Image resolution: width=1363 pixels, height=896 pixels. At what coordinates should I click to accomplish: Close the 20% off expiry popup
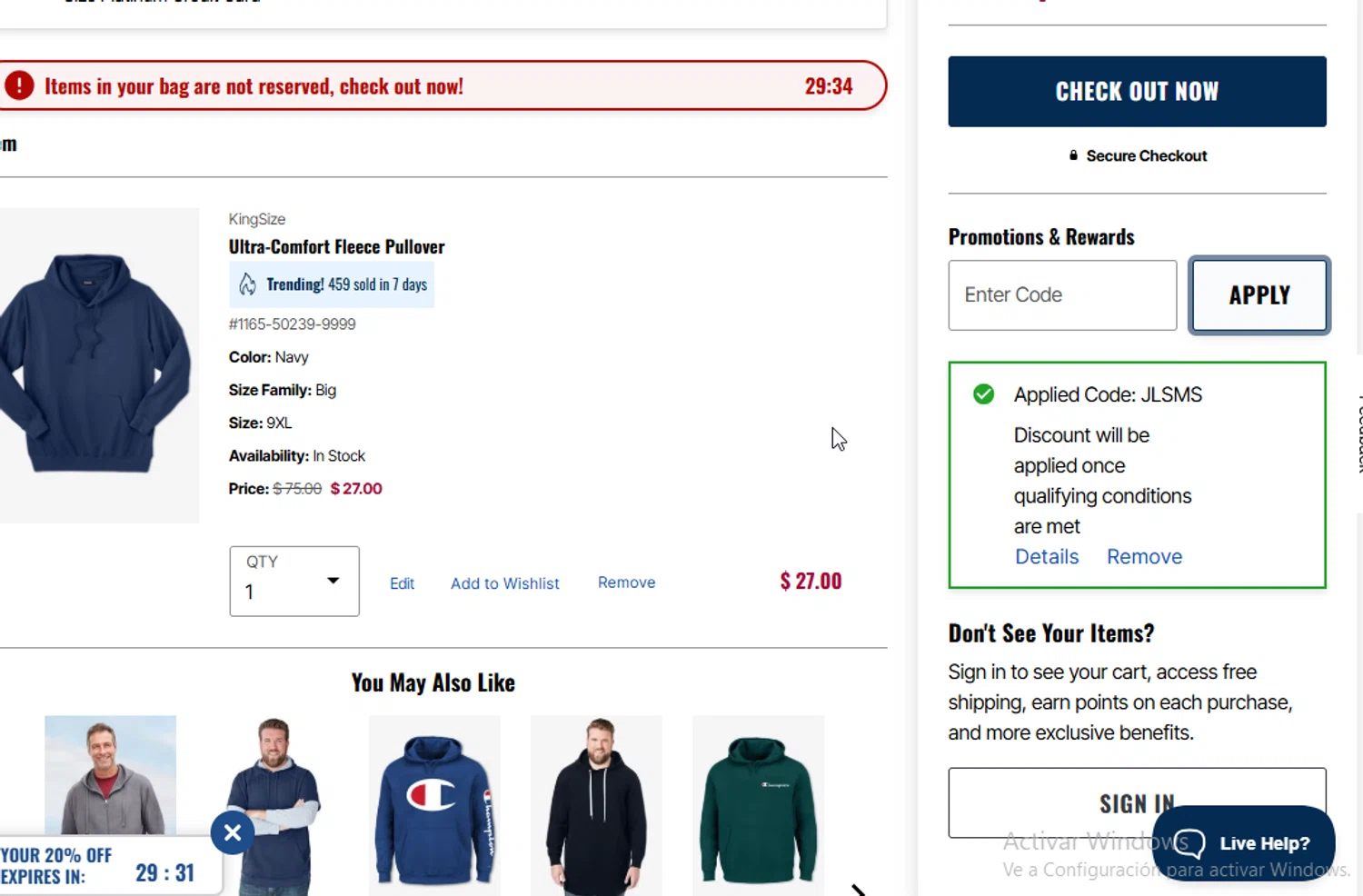(233, 832)
